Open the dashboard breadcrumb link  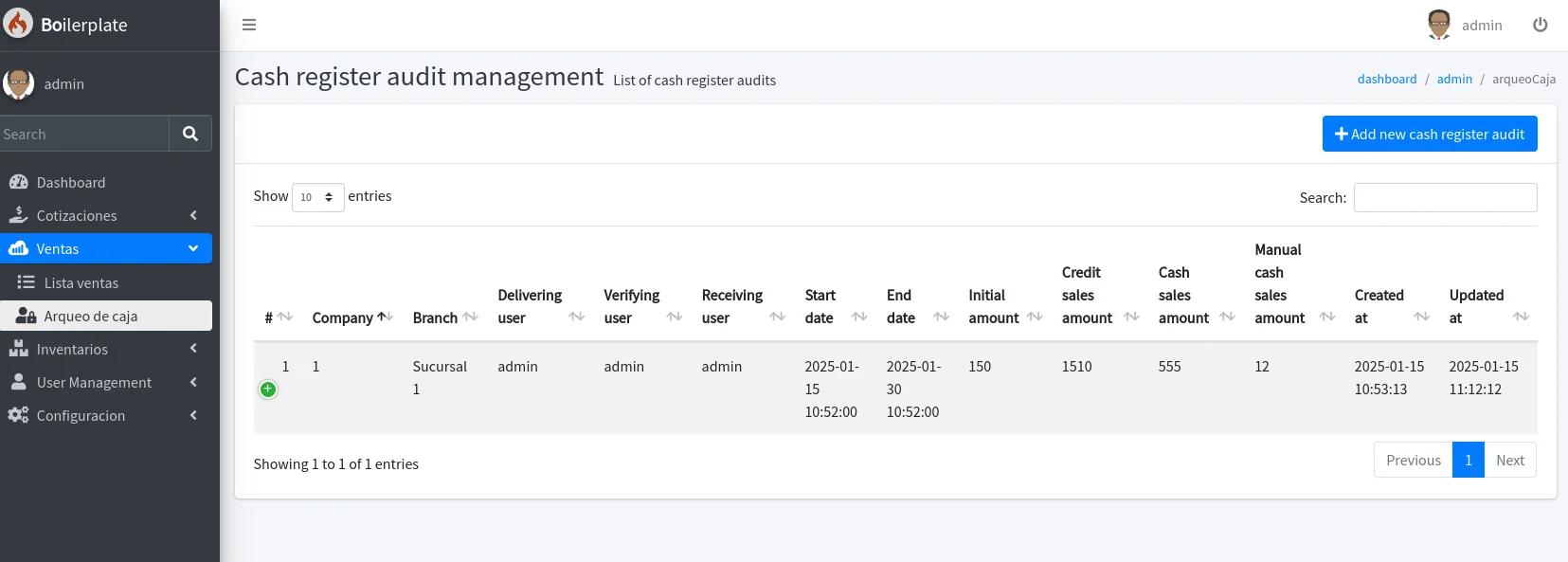tap(1386, 79)
